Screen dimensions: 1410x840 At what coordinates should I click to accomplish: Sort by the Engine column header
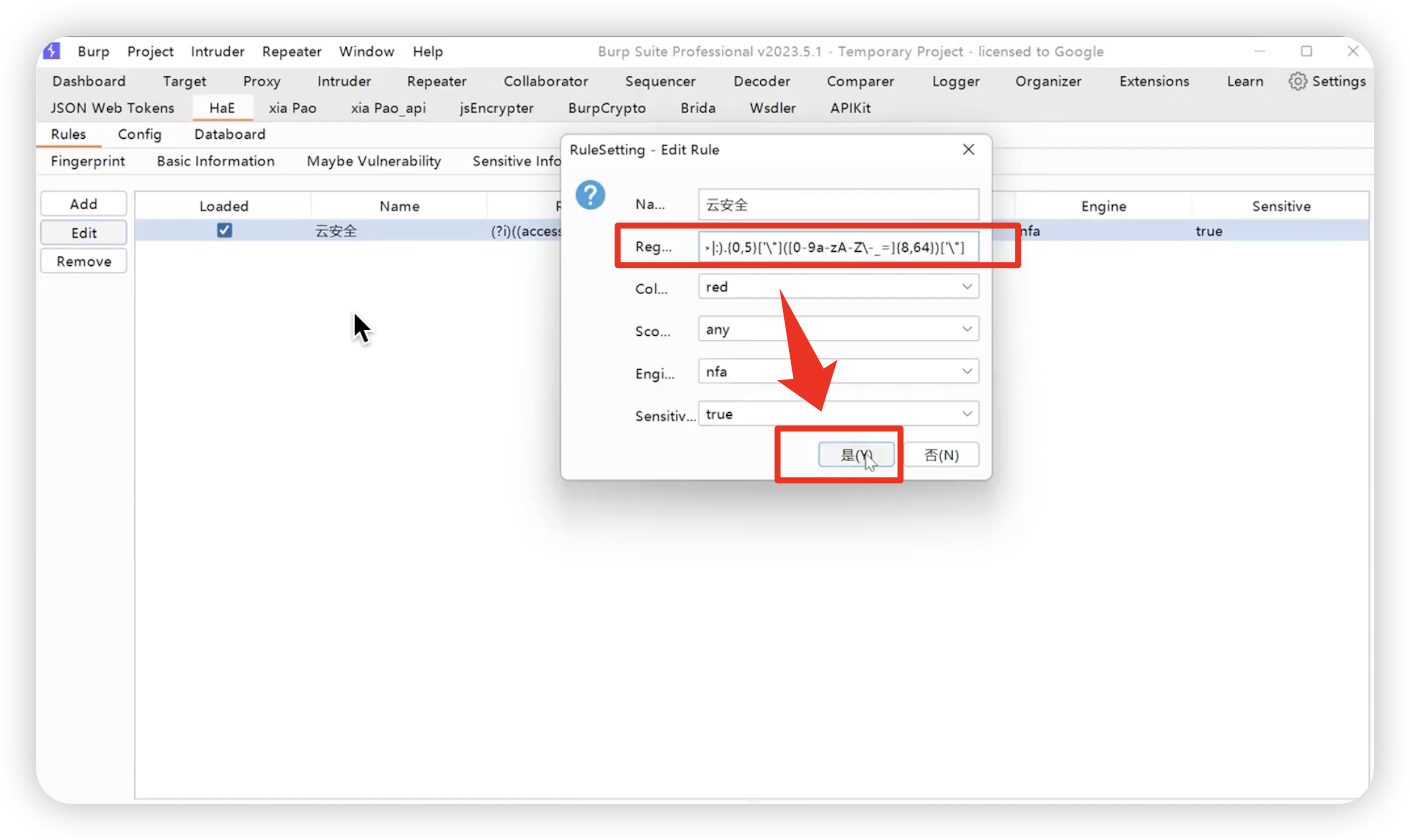pyautogui.click(x=1103, y=206)
